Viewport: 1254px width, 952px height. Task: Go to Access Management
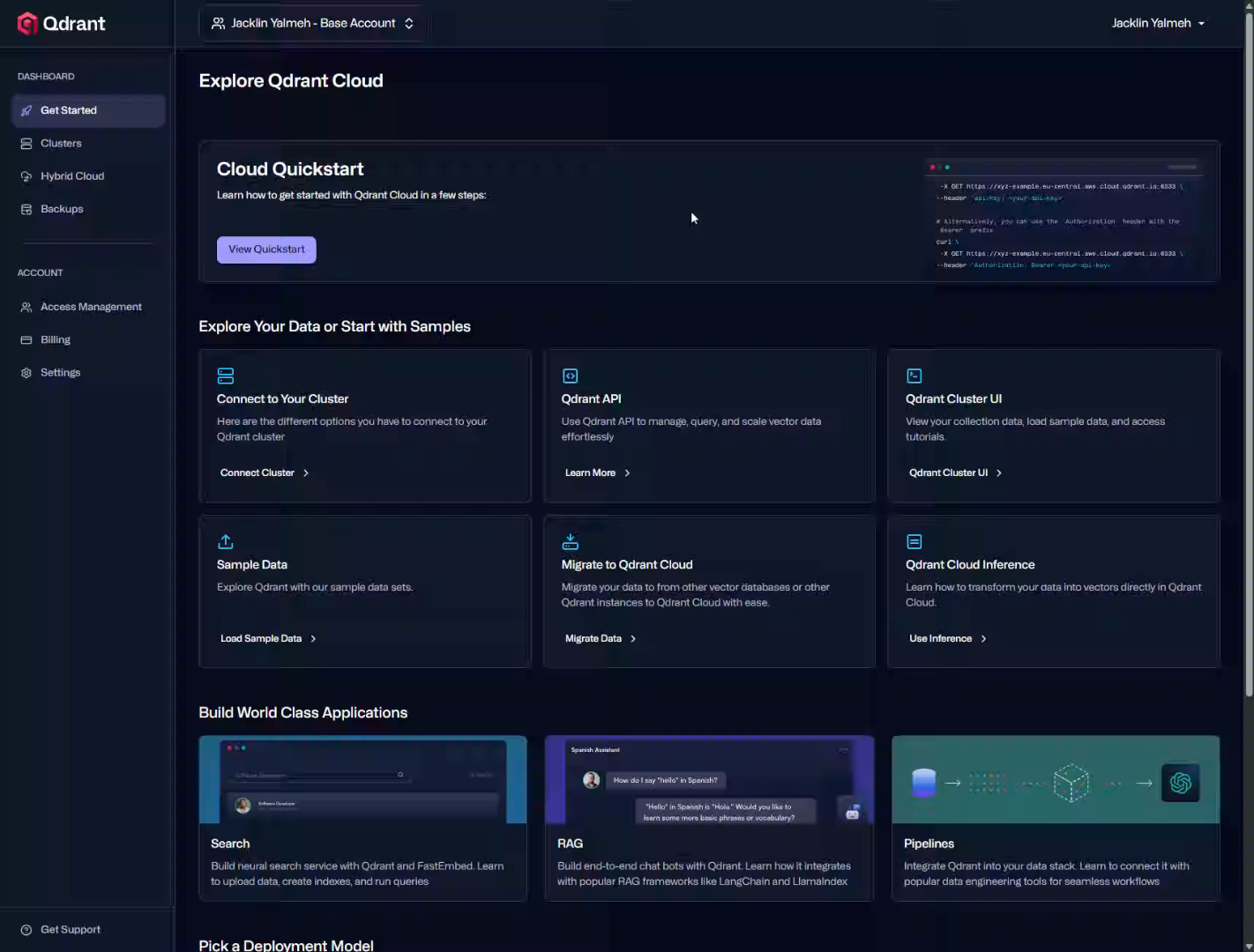tap(88, 308)
